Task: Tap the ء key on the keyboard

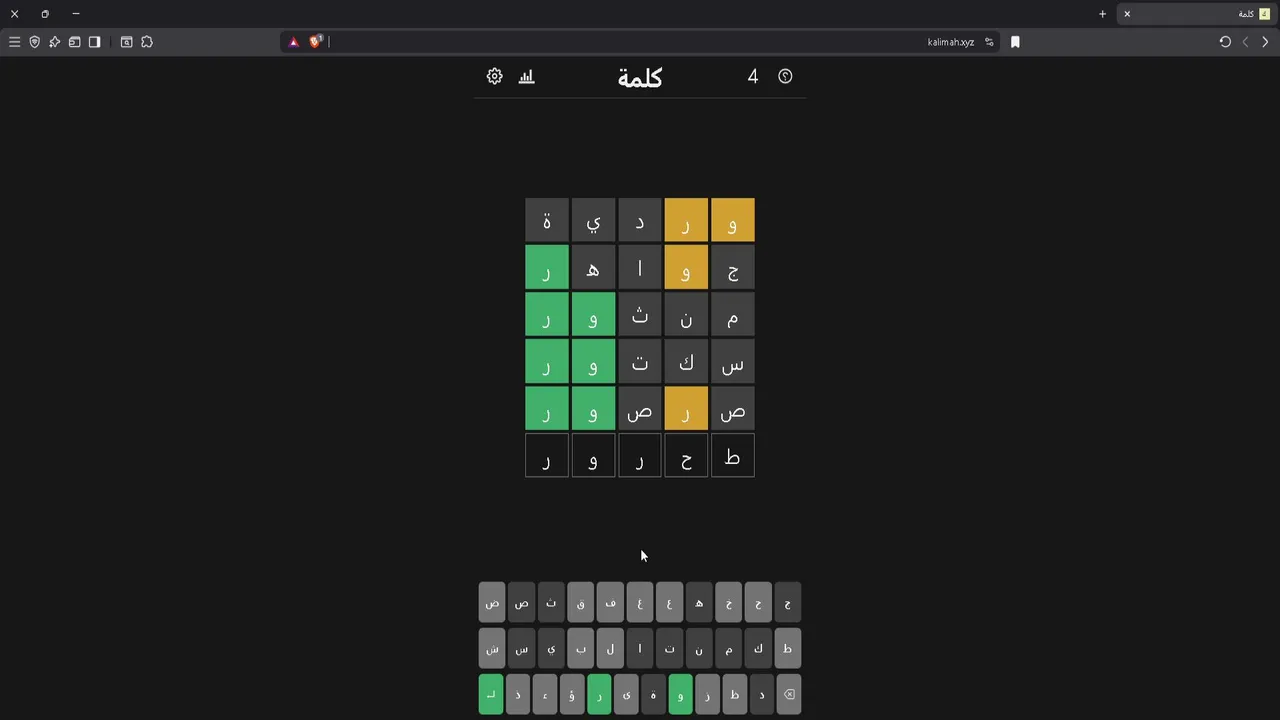Action: coord(545,694)
